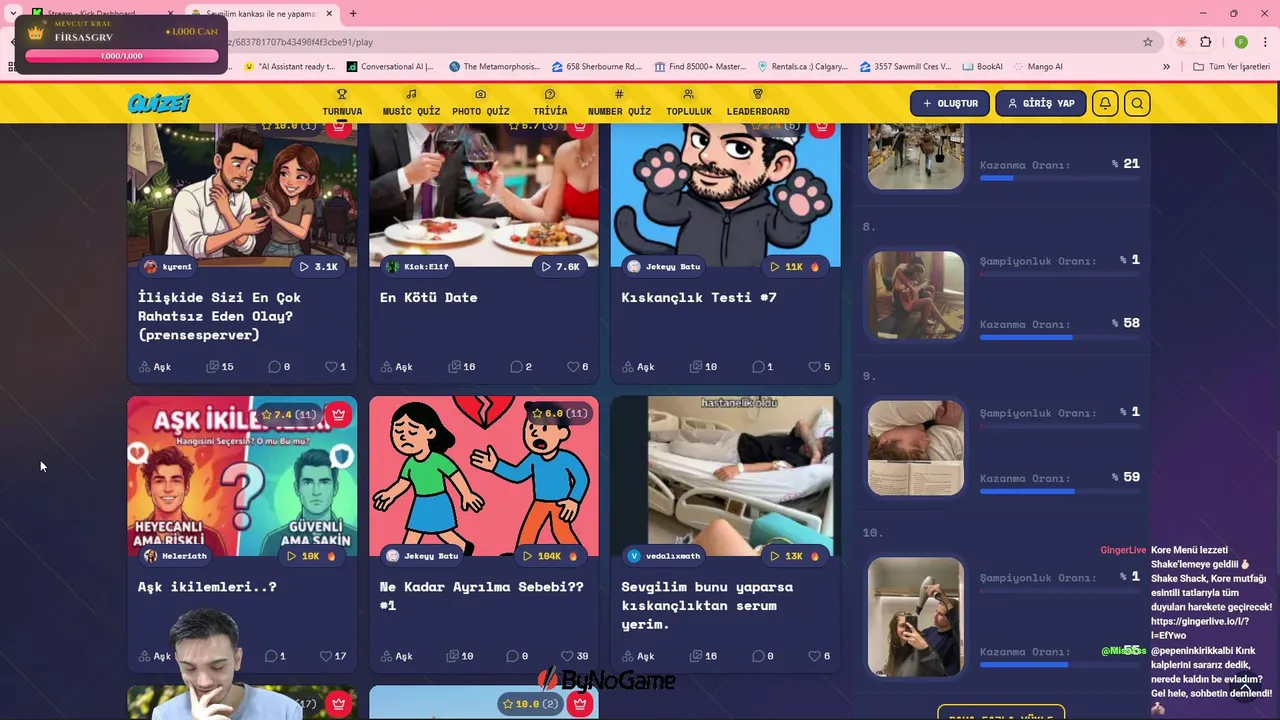Viewport: 1280px width, 720px height.
Task: Close the Stream Kick Dashboard tab
Action: pyautogui.click(x=170, y=14)
